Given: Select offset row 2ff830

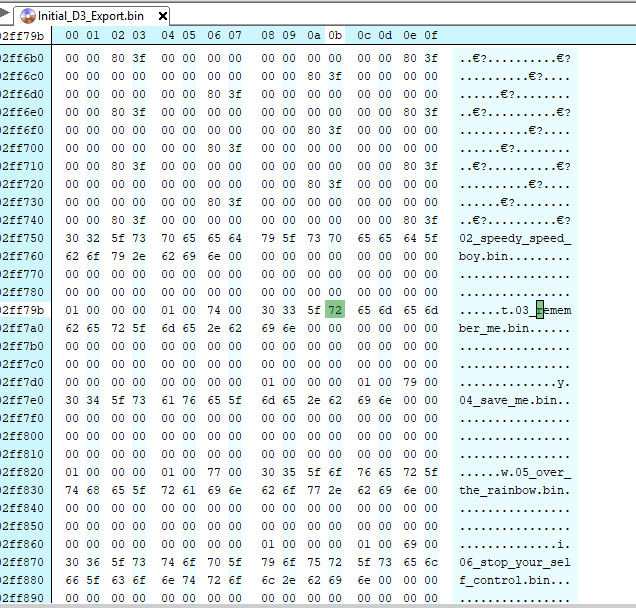Looking at the screenshot, I should point(23,490).
